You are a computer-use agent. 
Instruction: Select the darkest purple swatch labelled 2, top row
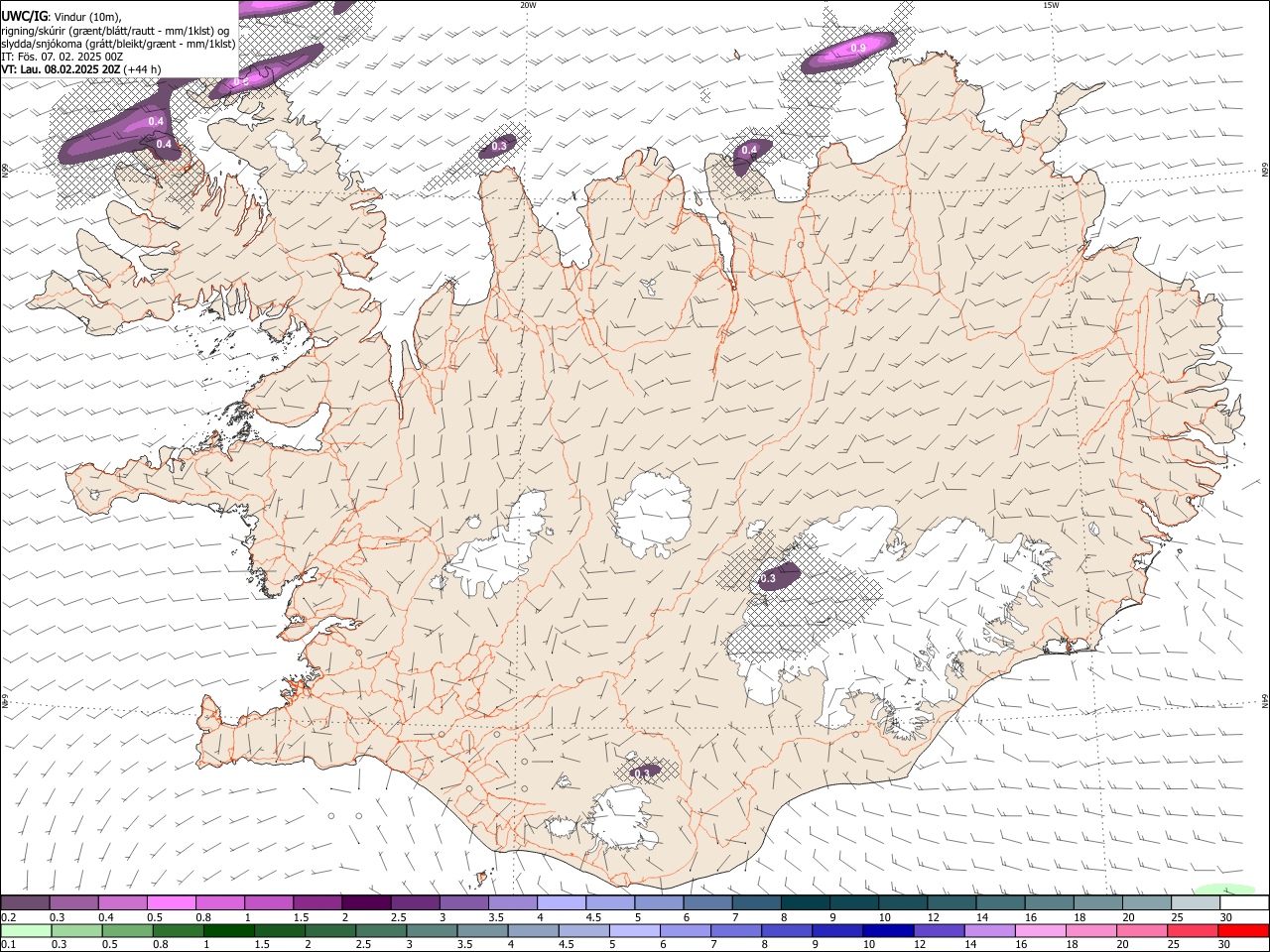pos(366,903)
